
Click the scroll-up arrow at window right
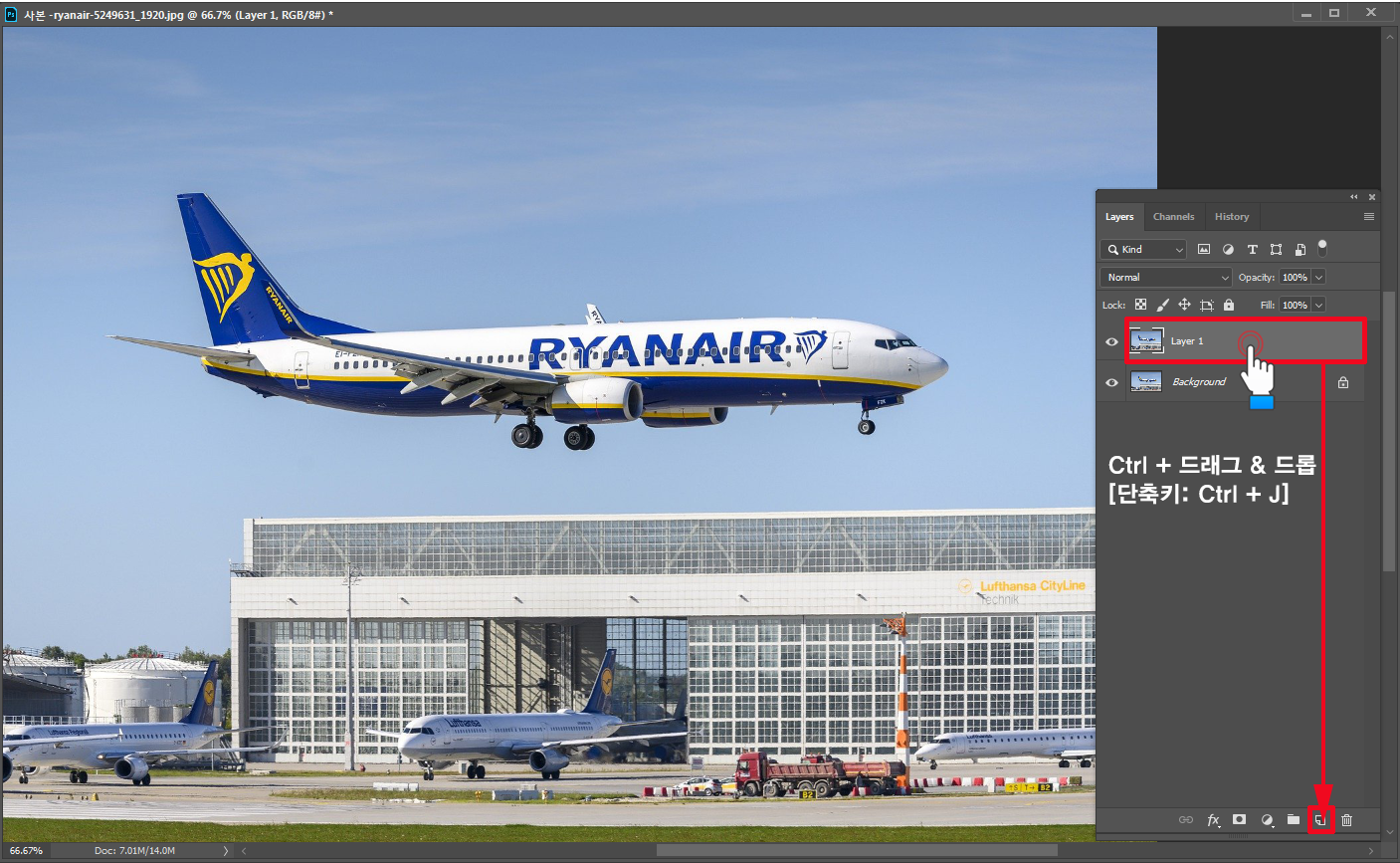pos(1390,35)
